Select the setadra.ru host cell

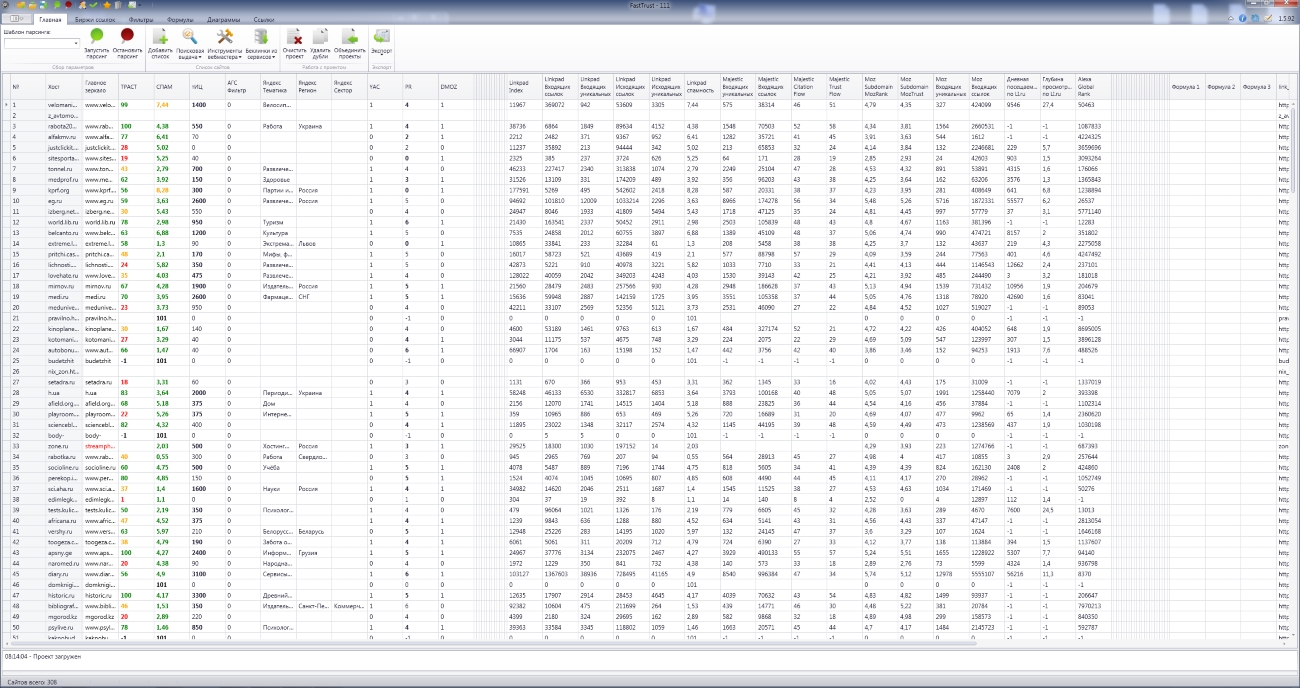64,382
